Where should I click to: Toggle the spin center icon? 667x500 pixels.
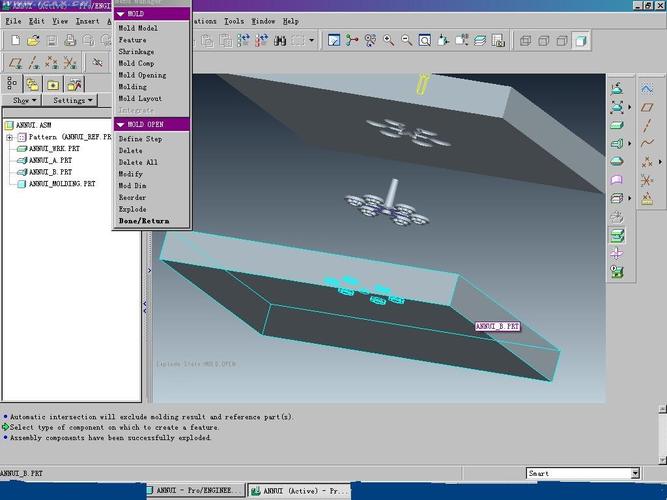[x=352, y=41]
